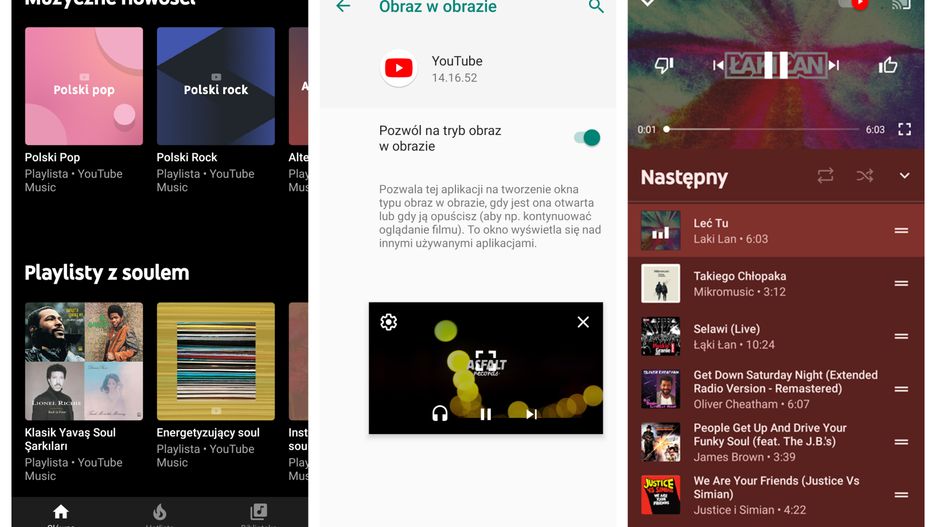
Task: Play Takiego Chłopaka from the queue
Action: coord(776,283)
